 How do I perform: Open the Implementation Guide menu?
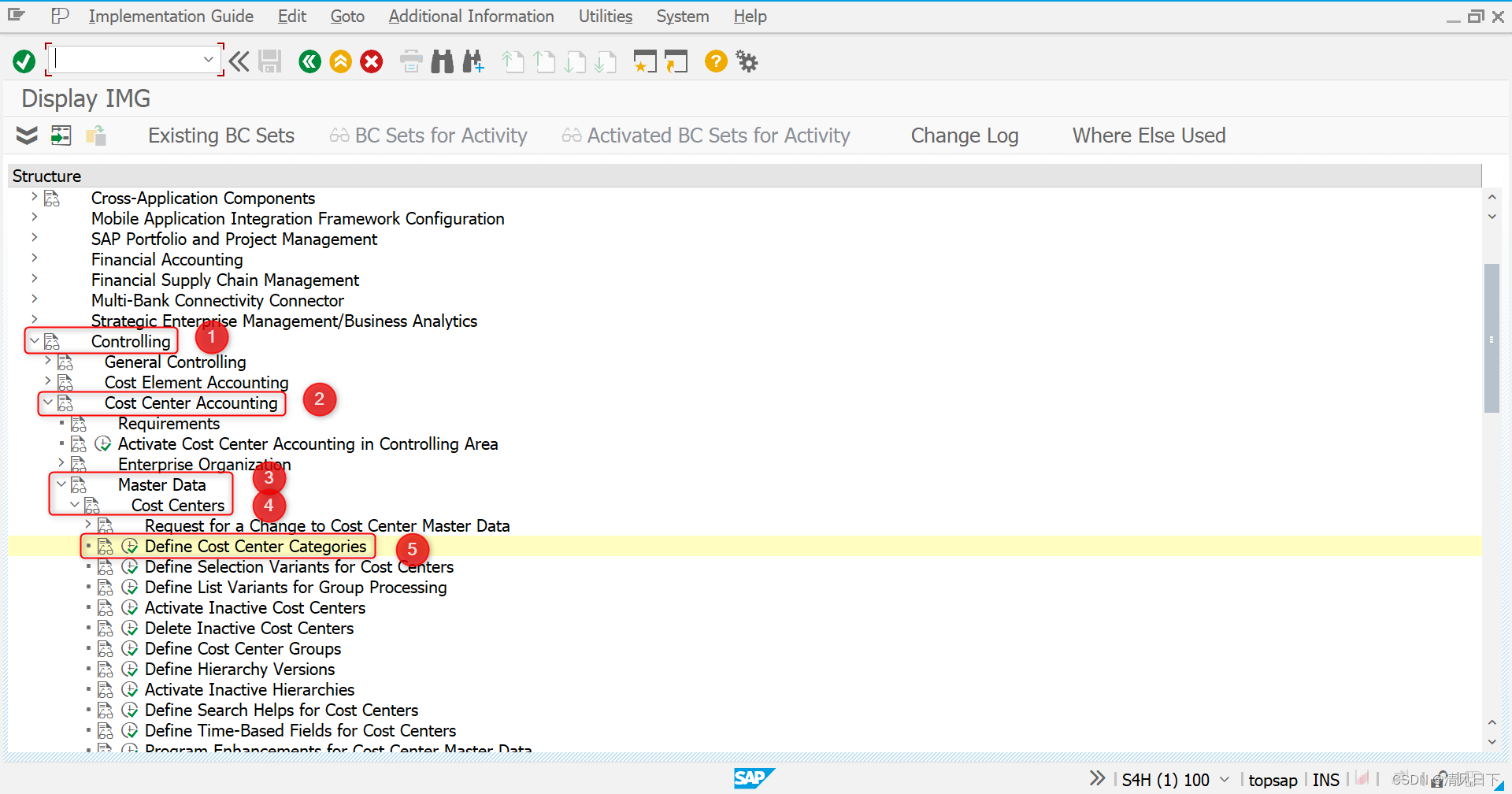tap(171, 16)
